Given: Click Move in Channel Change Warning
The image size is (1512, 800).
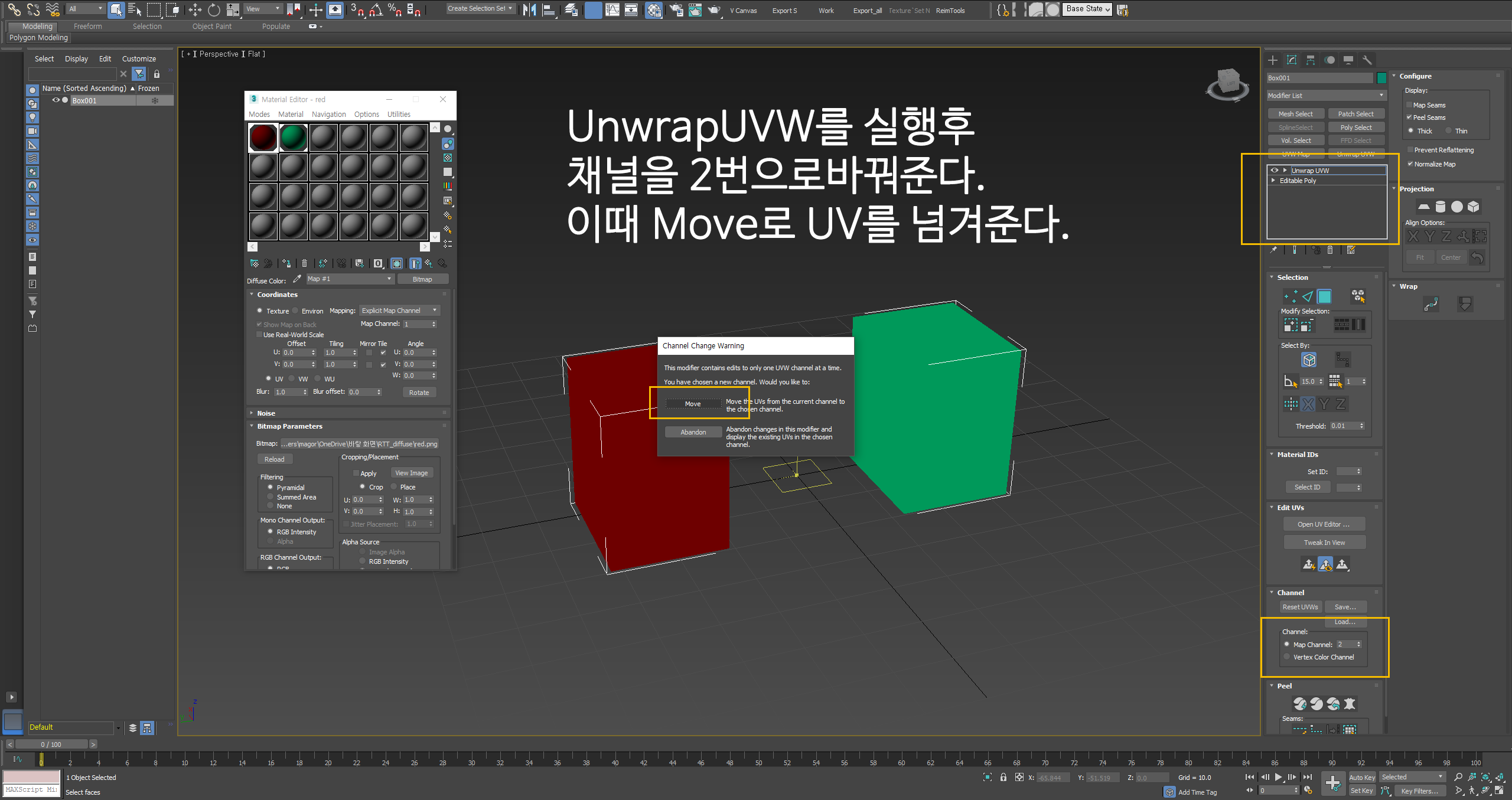Looking at the screenshot, I should 693,404.
